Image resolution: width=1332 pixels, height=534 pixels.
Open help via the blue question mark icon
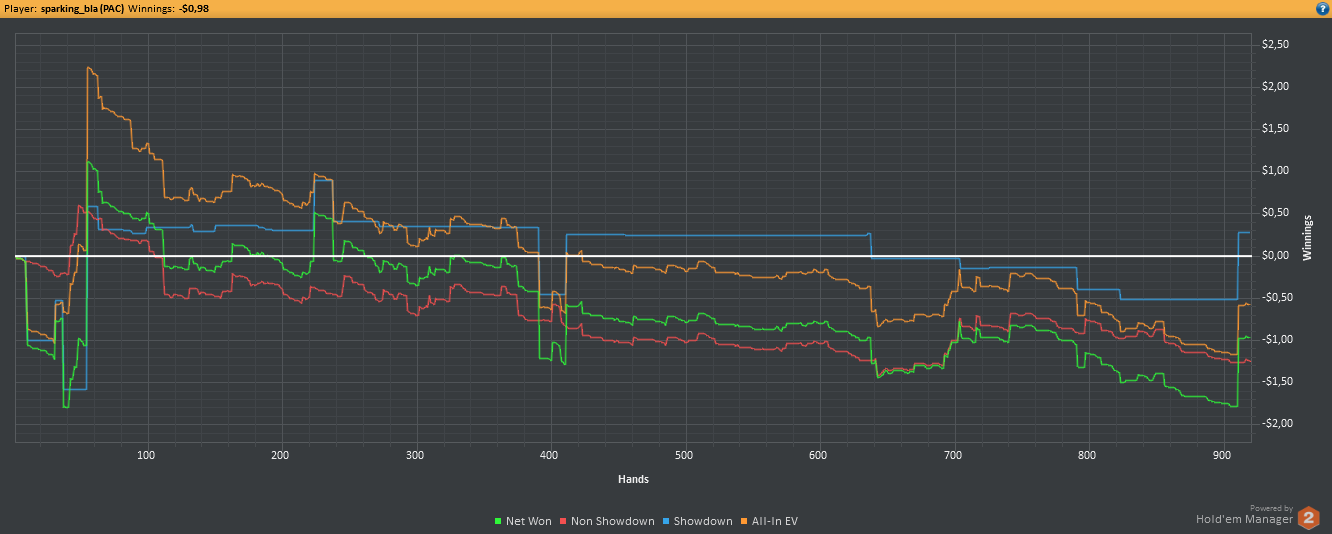tap(1322, 8)
